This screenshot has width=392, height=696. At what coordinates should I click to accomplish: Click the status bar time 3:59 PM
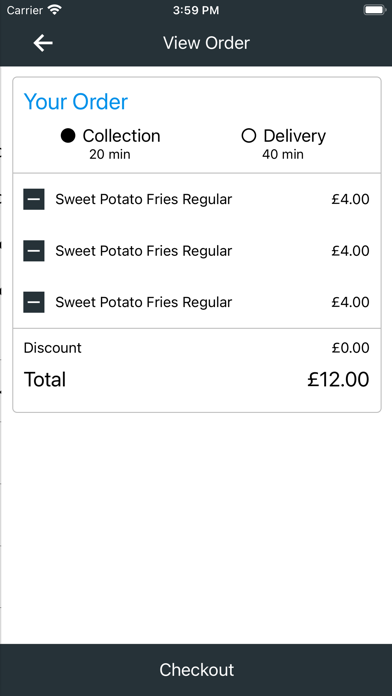tap(196, 10)
